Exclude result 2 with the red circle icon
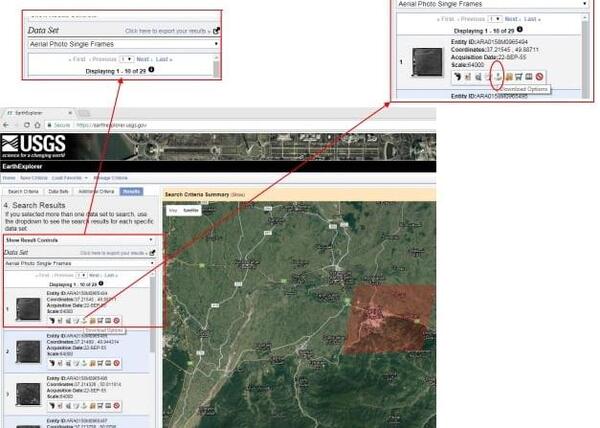The height and width of the screenshot is (428, 600). click(x=117, y=363)
